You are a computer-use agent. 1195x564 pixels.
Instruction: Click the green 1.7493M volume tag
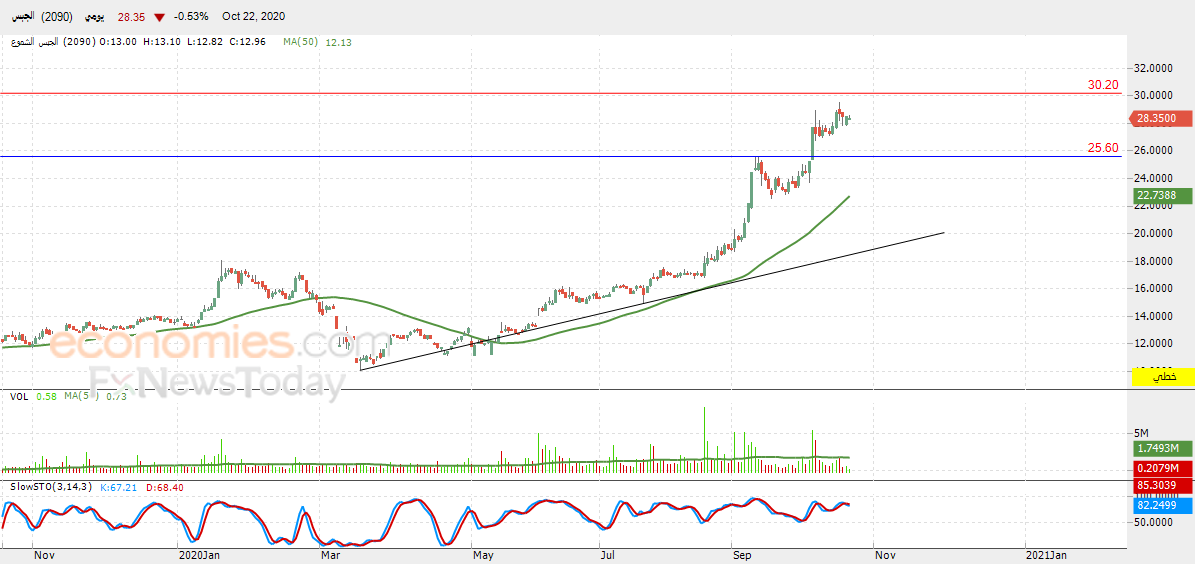tap(1158, 449)
